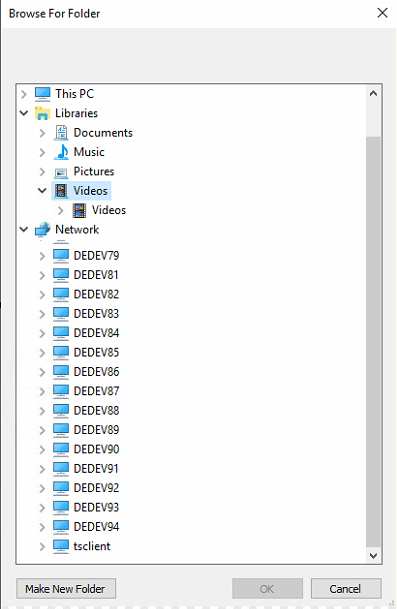Click the selected Videos library film icon

[61, 191]
